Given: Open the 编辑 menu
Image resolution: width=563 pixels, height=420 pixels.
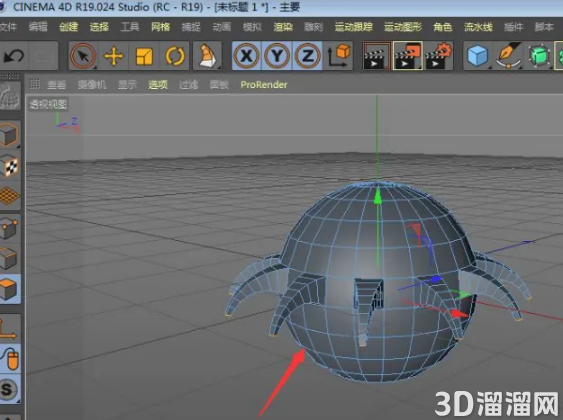Looking at the screenshot, I should (x=38, y=27).
